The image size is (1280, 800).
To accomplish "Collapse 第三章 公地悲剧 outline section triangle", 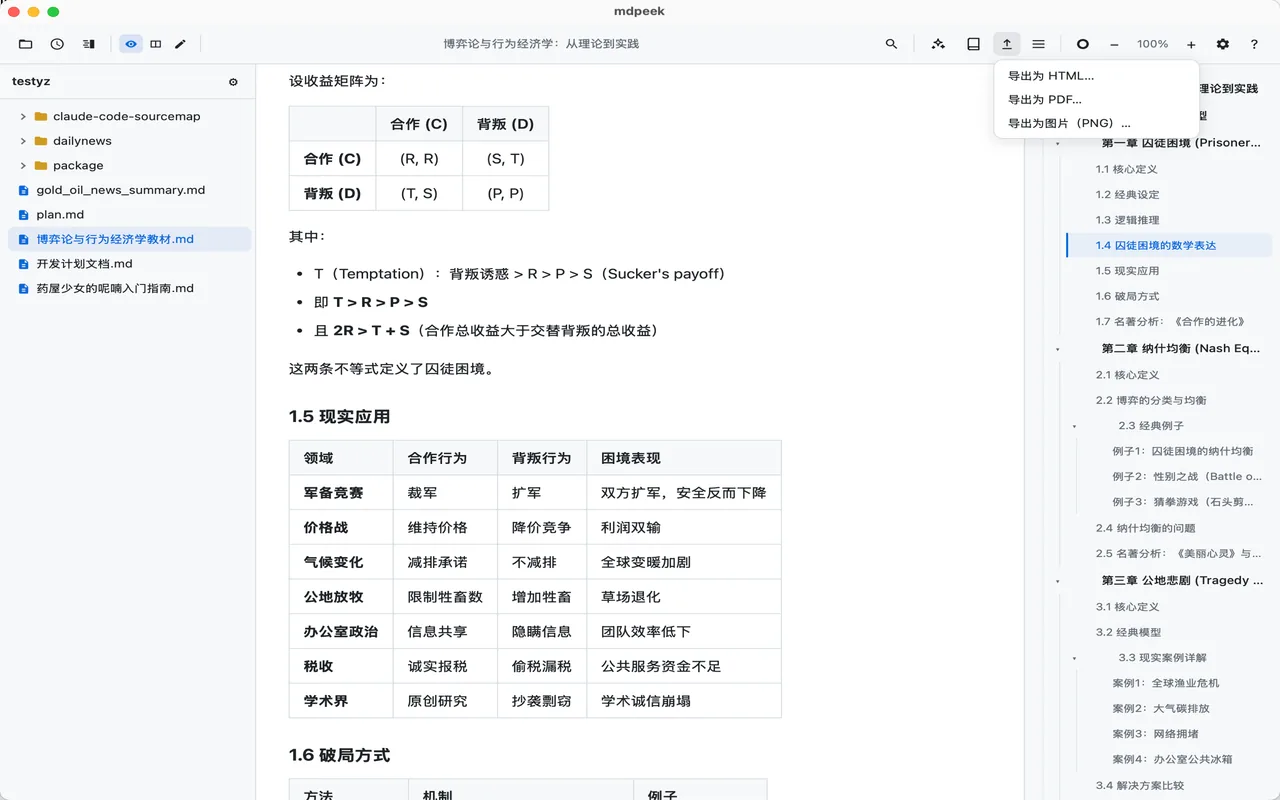I will tap(1058, 581).
